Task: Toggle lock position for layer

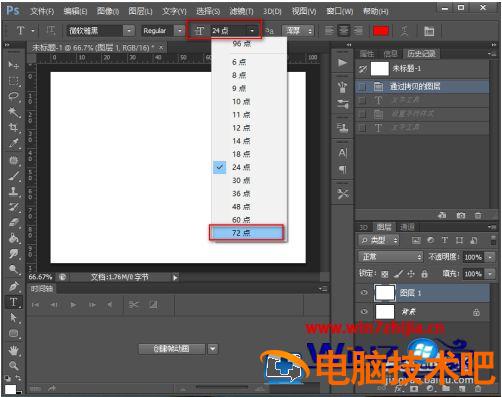Action: pos(411,274)
